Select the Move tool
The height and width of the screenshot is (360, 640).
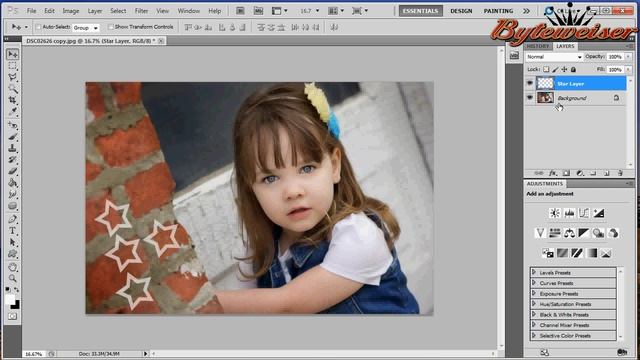(13, 54)
